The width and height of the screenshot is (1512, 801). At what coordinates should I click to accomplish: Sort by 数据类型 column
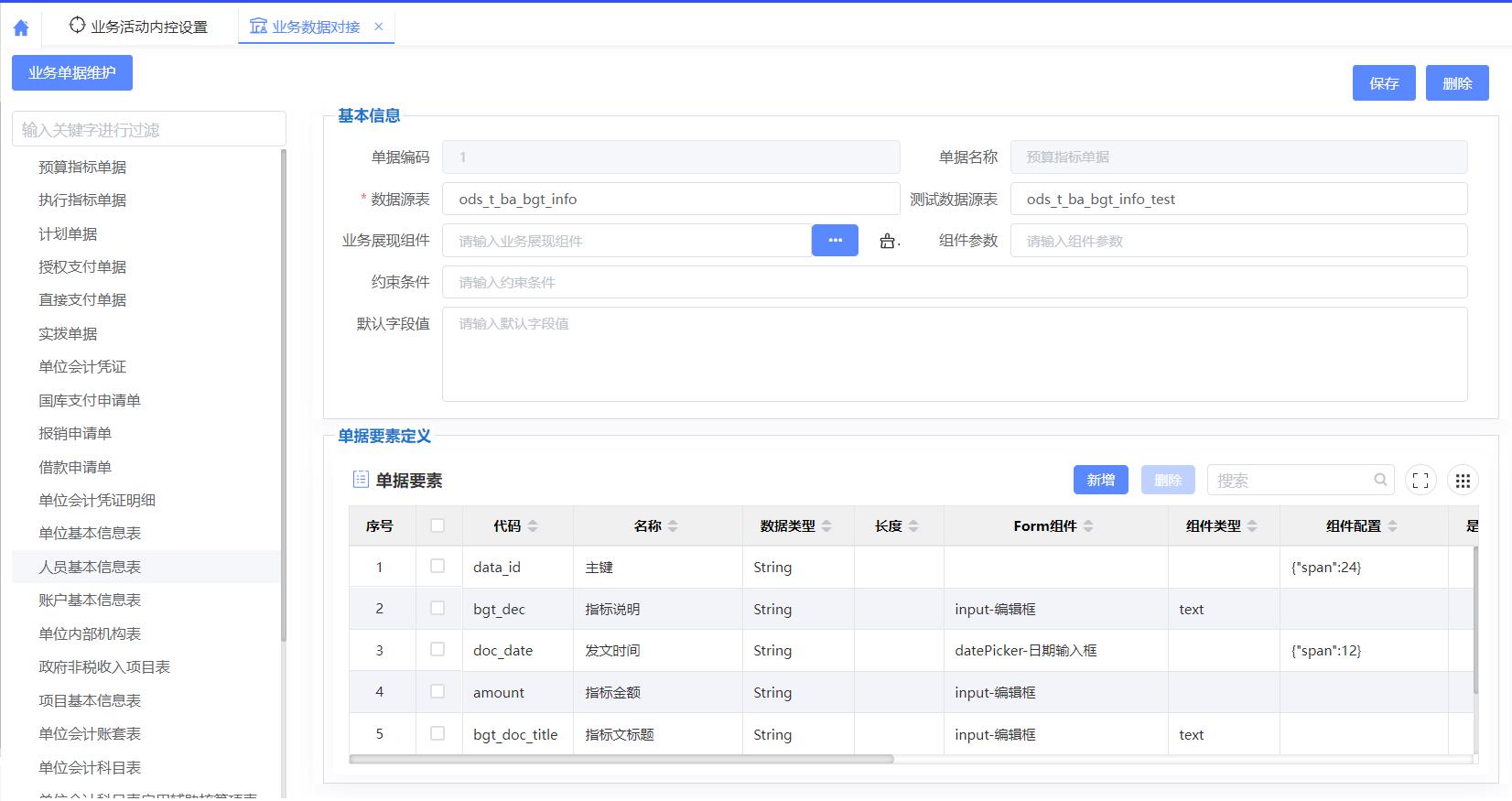tap(826, 526)
